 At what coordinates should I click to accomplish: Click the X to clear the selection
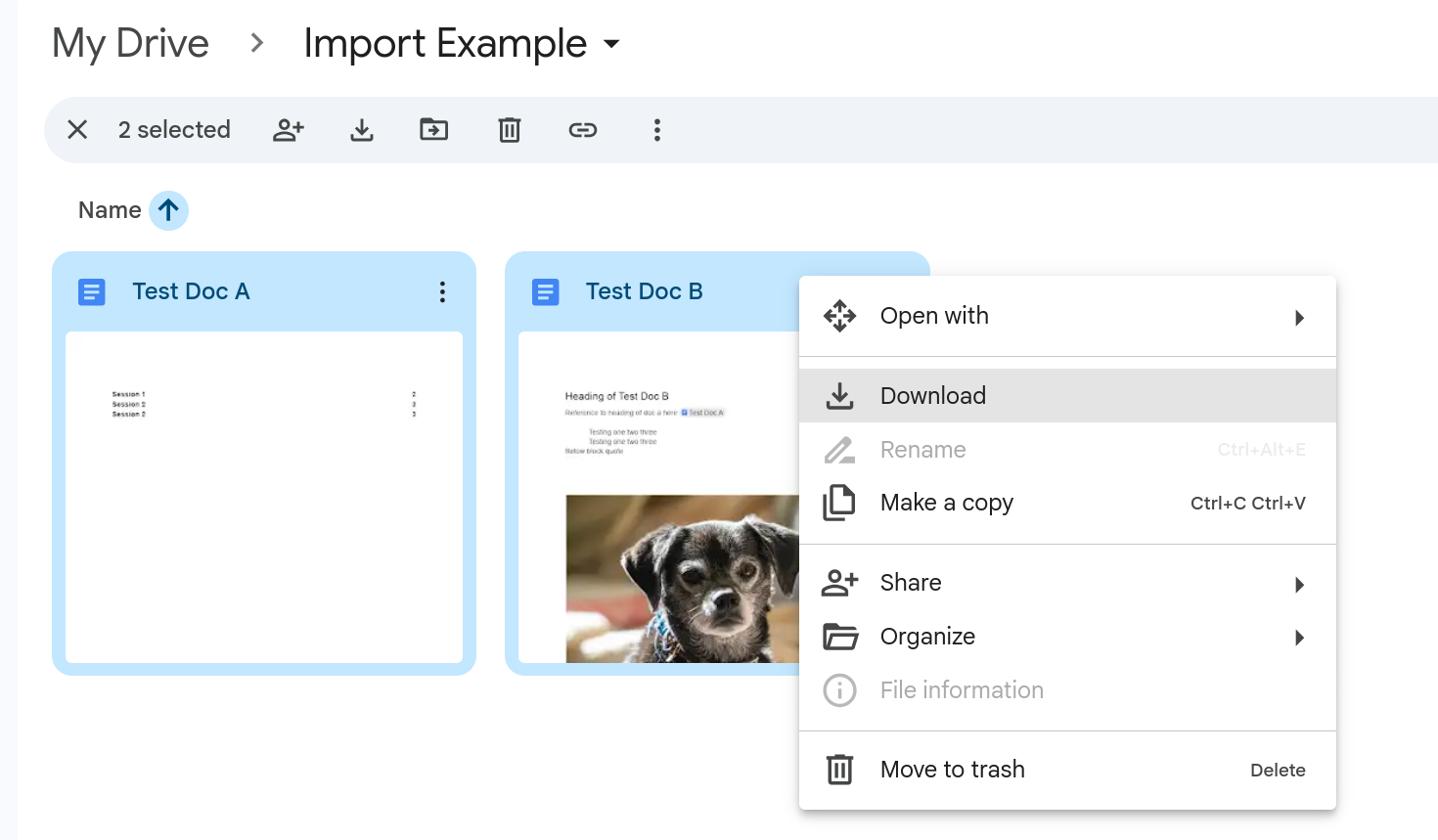77,129
